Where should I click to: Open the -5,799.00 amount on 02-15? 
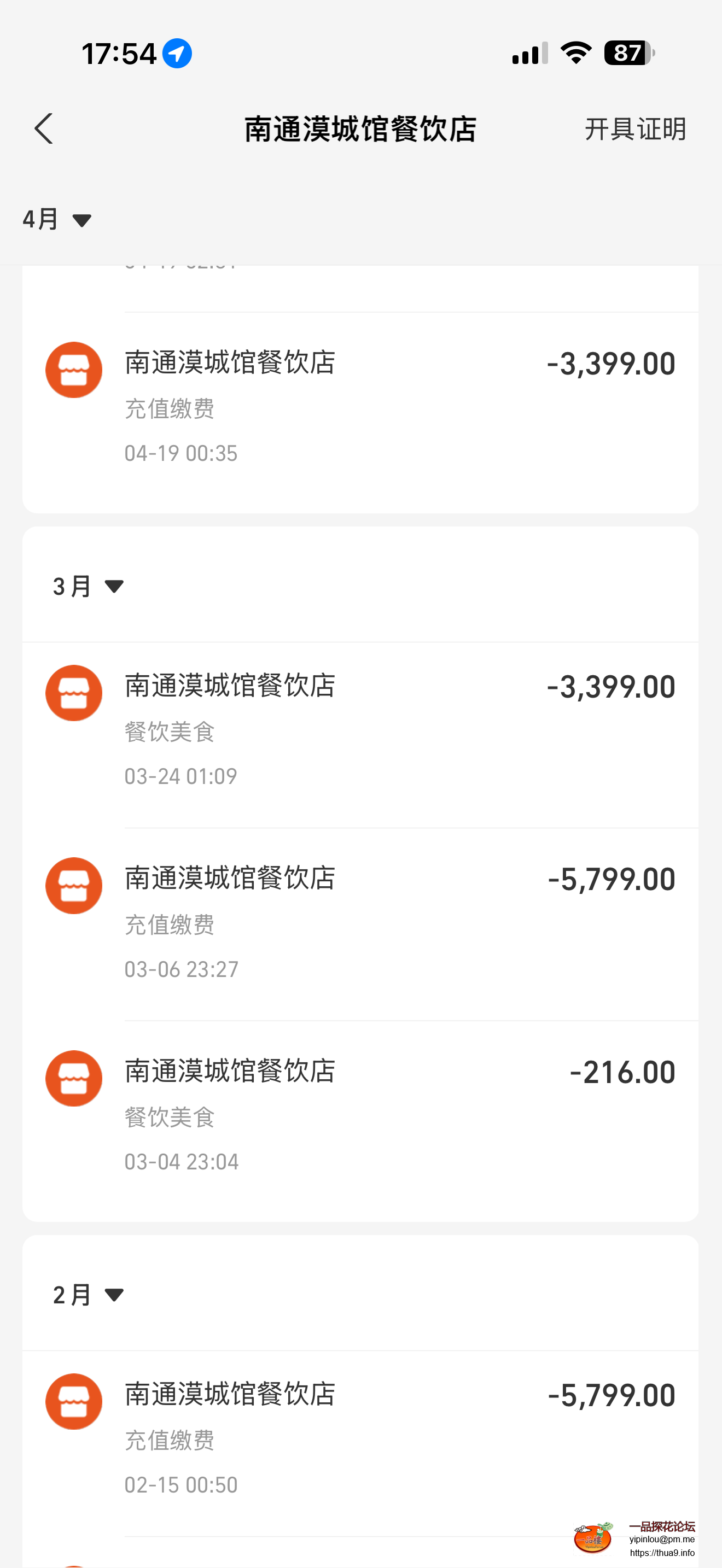[x=611, y=1396]
